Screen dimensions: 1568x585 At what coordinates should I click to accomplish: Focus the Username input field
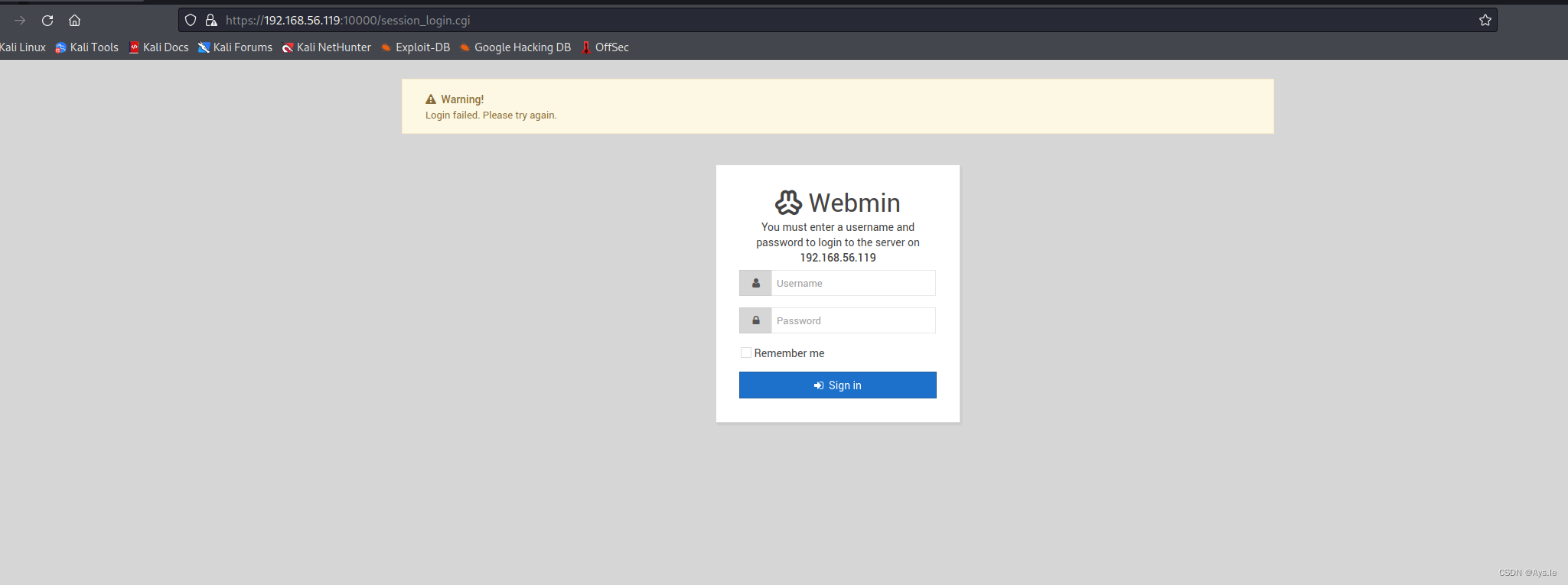coord(853,283)
